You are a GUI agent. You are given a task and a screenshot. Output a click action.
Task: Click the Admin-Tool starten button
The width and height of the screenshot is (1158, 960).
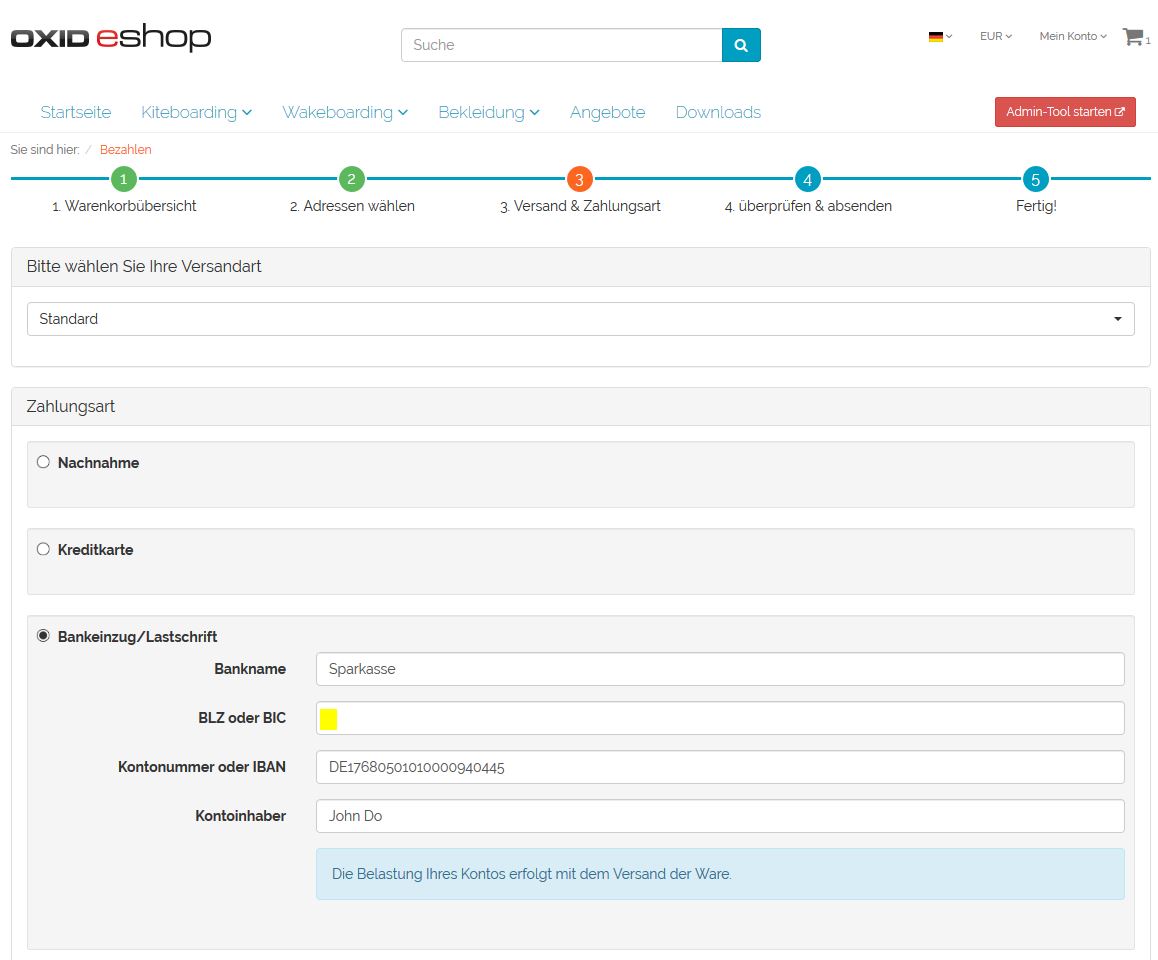(x=1065, y=112)
